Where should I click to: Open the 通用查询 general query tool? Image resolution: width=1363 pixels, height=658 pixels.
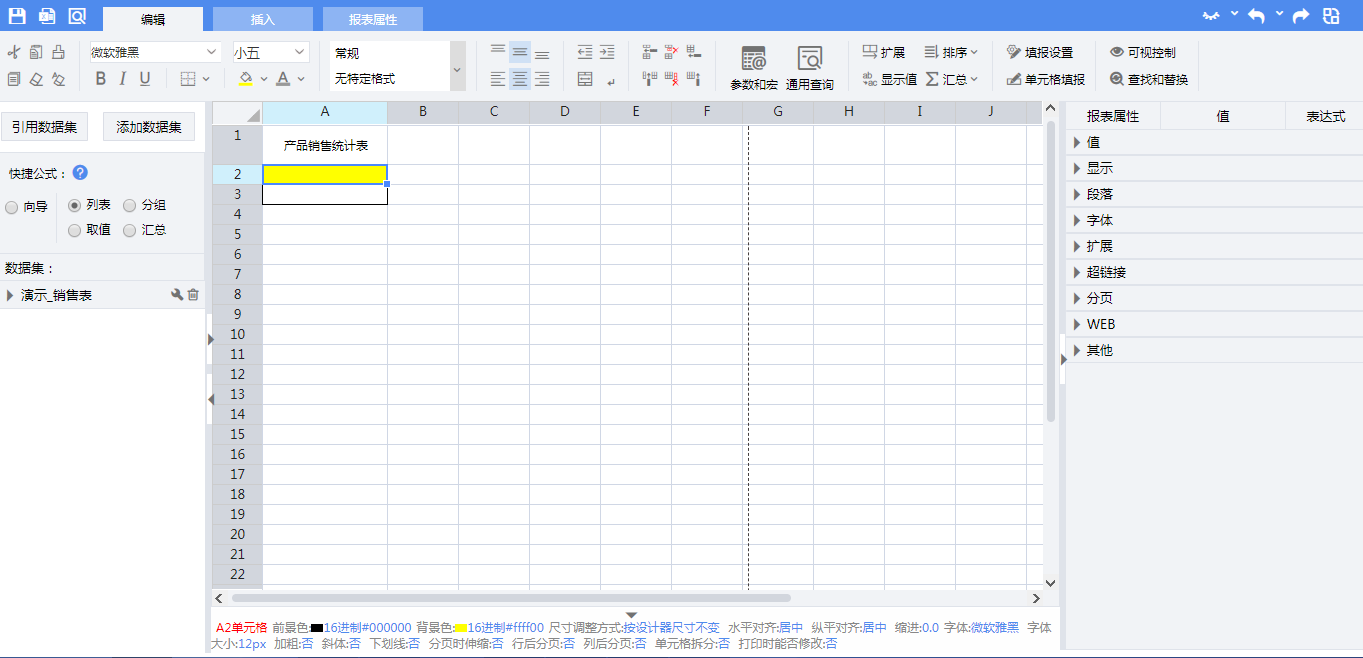[809, 67]
